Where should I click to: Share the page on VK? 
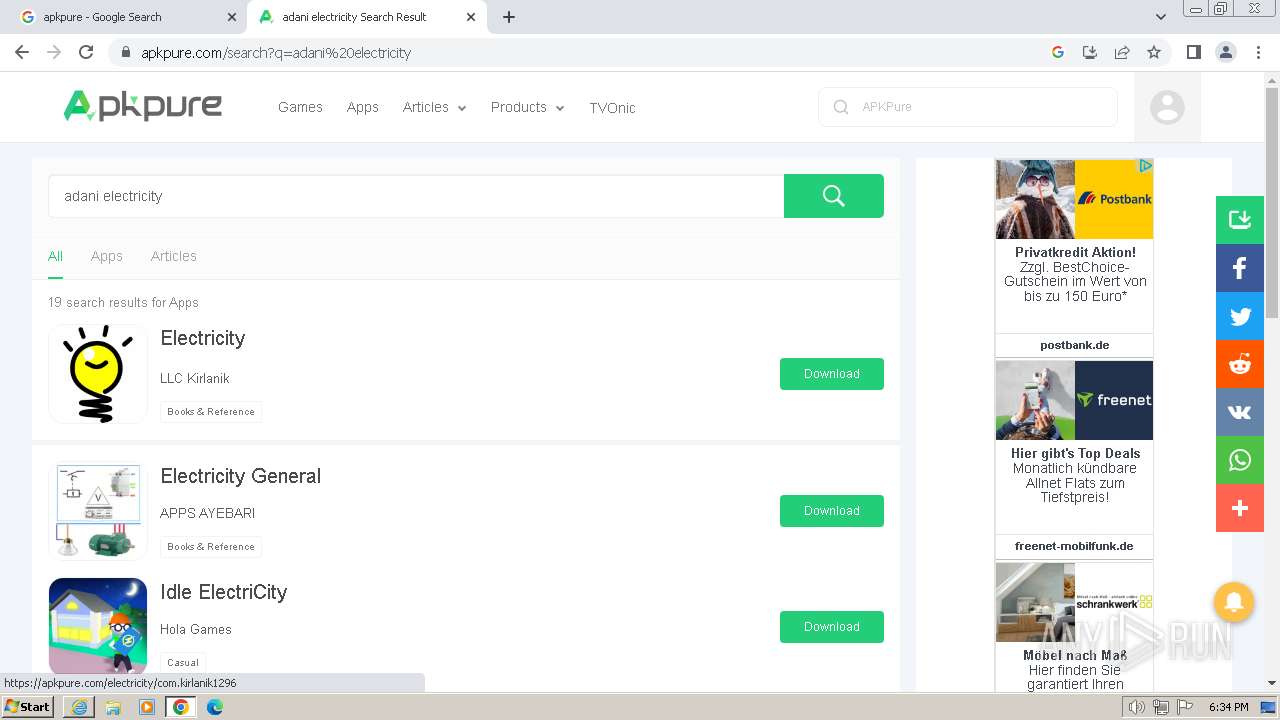(1240, 412)
